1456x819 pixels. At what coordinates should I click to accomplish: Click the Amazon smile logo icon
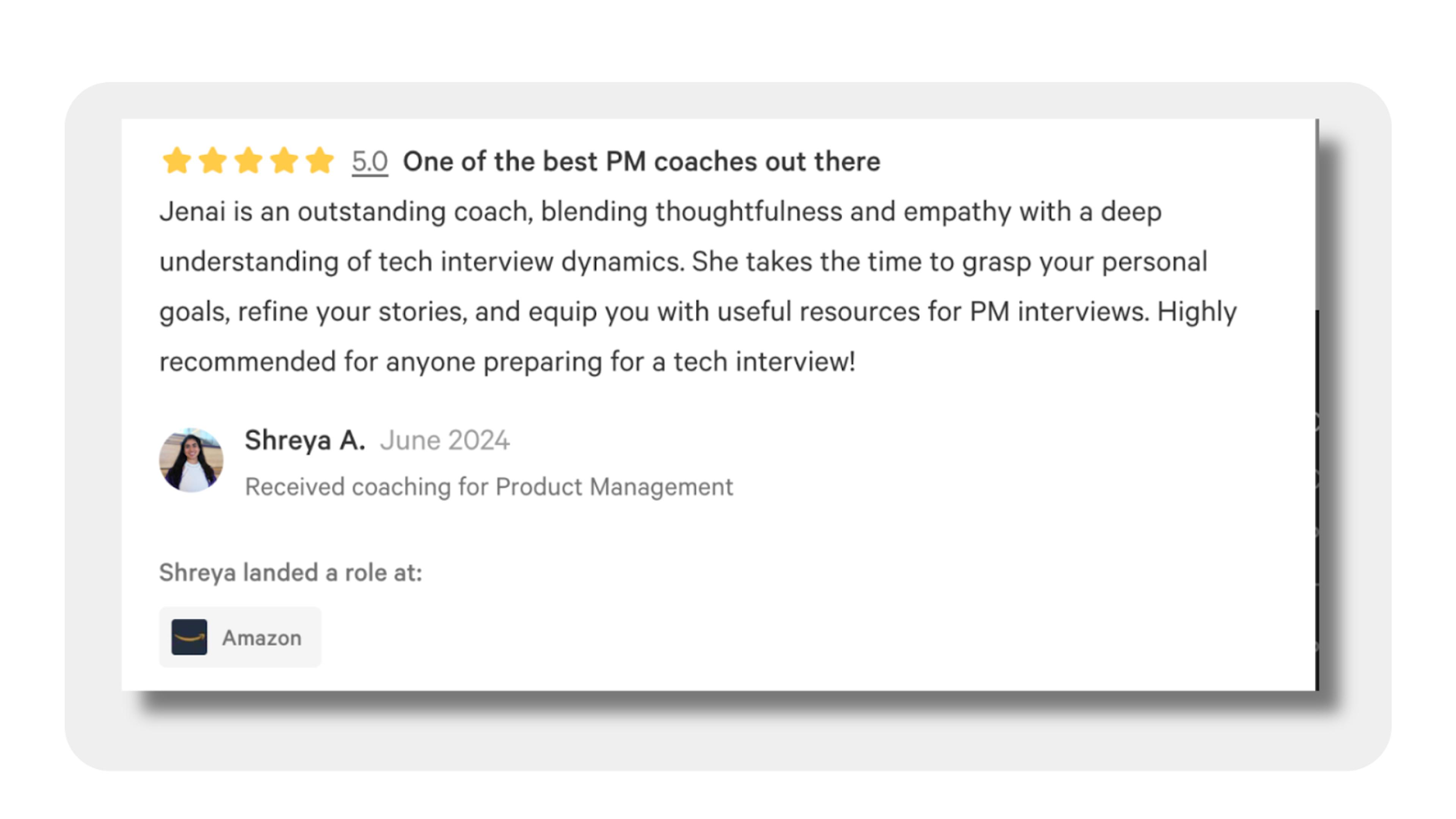189,637
